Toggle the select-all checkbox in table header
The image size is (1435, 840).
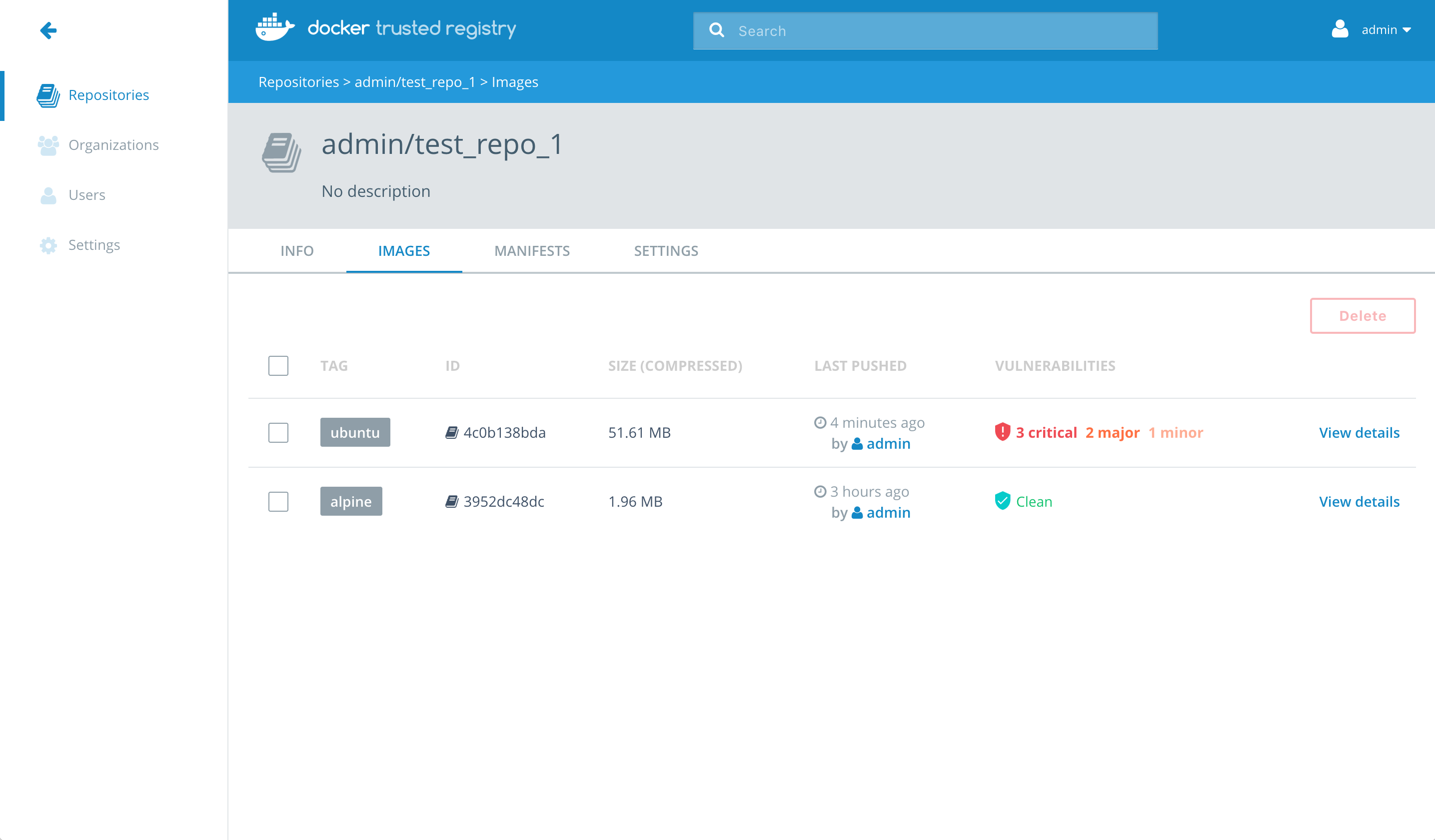pos(278,366)
